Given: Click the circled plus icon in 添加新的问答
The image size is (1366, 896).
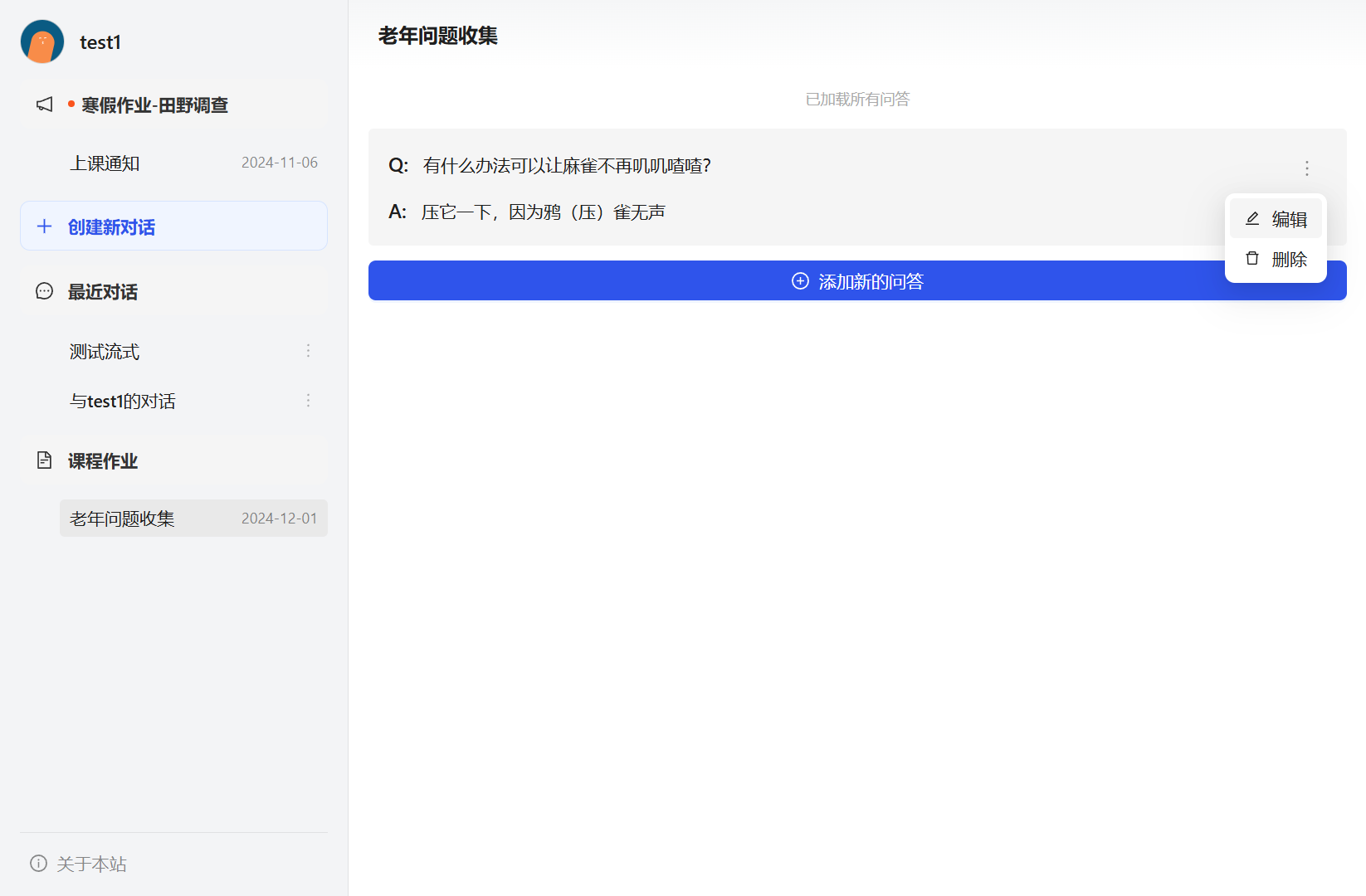Looking at the screenshot, I should point(800,280).
